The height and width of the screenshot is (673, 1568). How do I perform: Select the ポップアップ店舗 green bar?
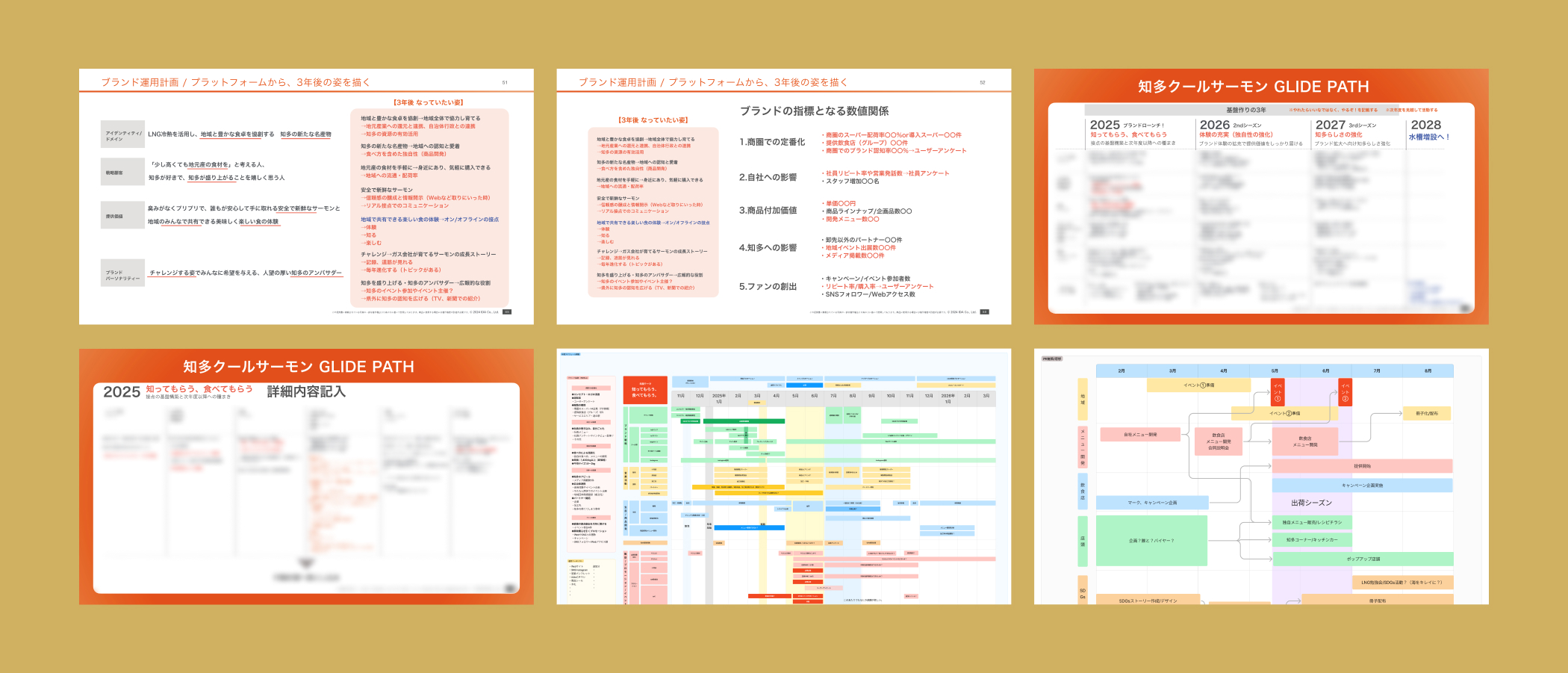pyautogui.click(x=1363, y=559)
